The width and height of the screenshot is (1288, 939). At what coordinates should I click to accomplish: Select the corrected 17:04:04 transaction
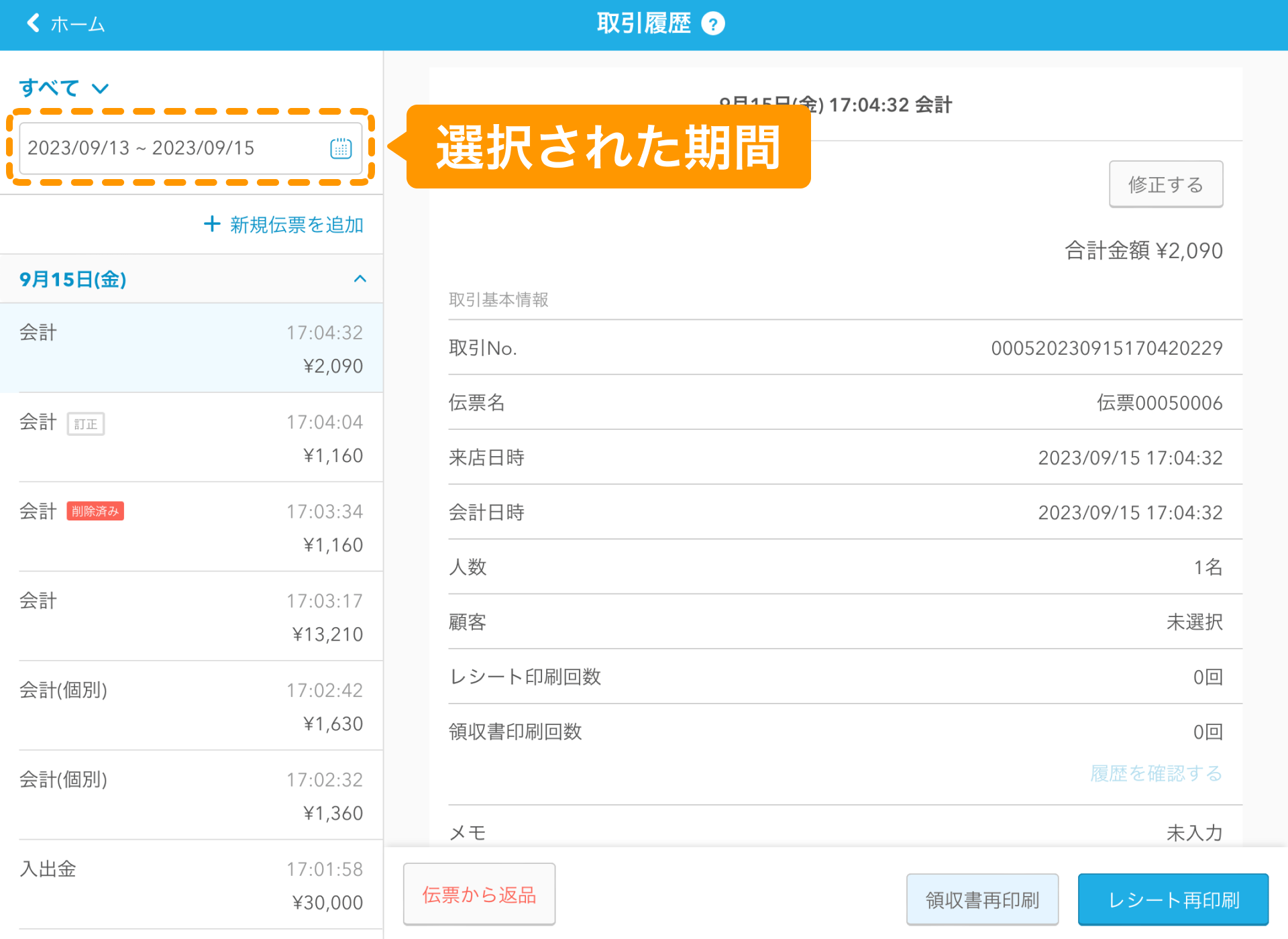pos(191,437)
